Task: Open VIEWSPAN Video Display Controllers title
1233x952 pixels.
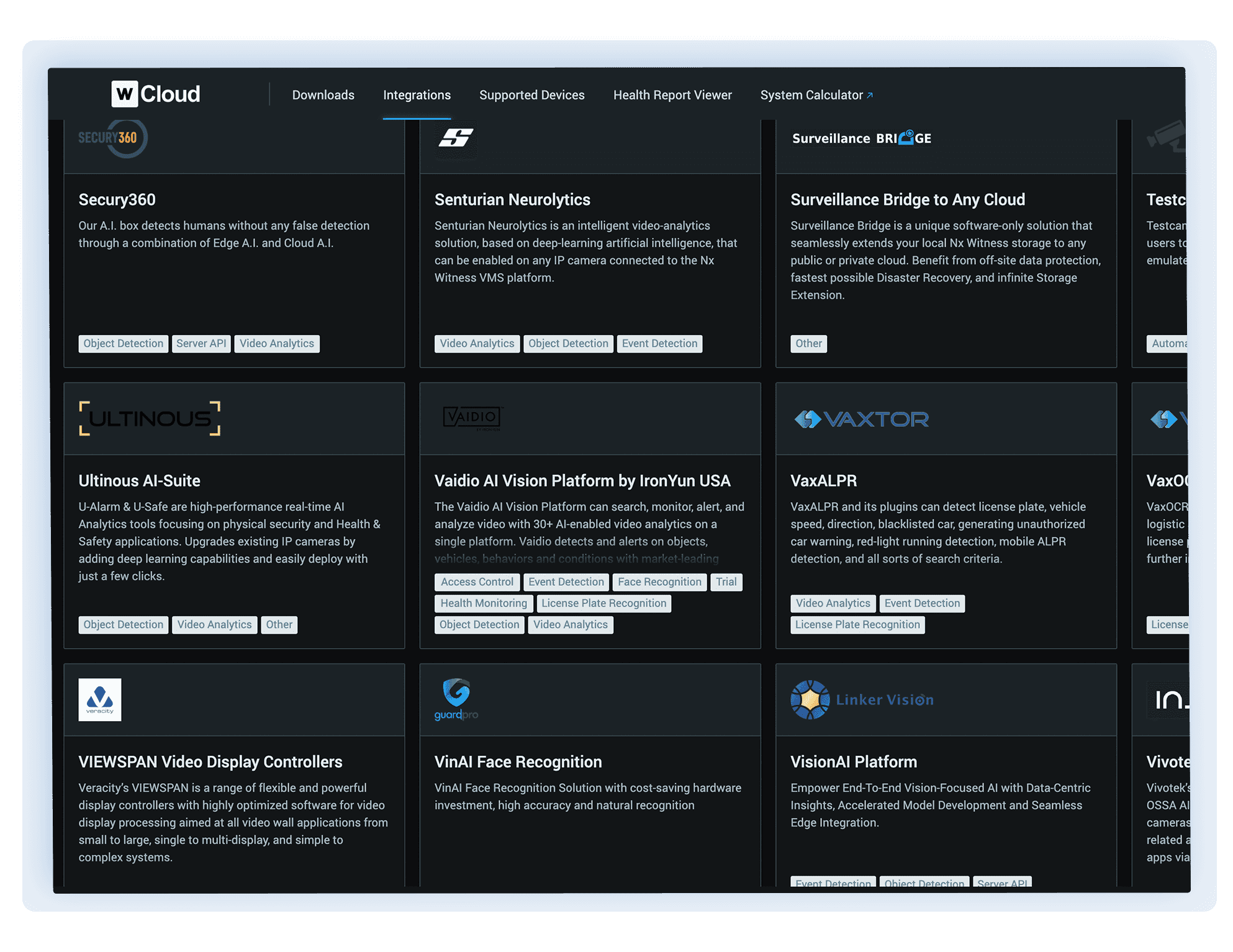Action: (x=210, y=762)
